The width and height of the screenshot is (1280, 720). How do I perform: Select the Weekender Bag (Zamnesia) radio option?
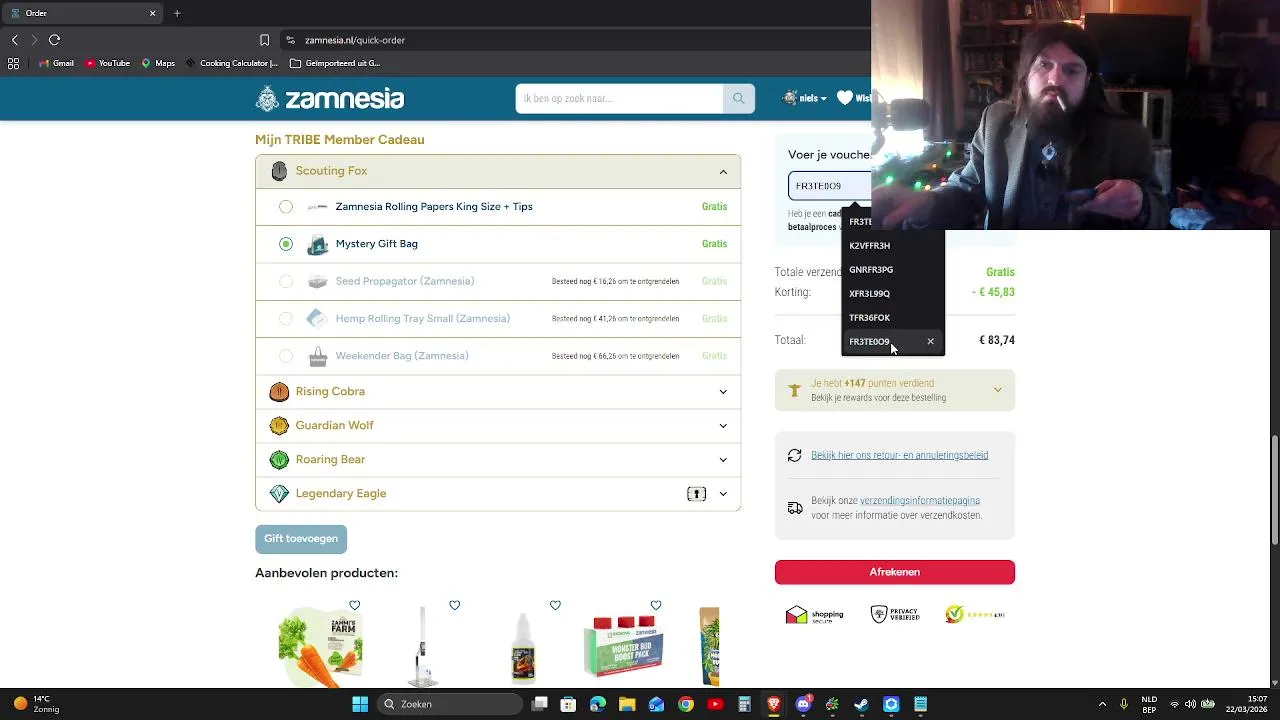pyautogui.click(x=286, y=356)
